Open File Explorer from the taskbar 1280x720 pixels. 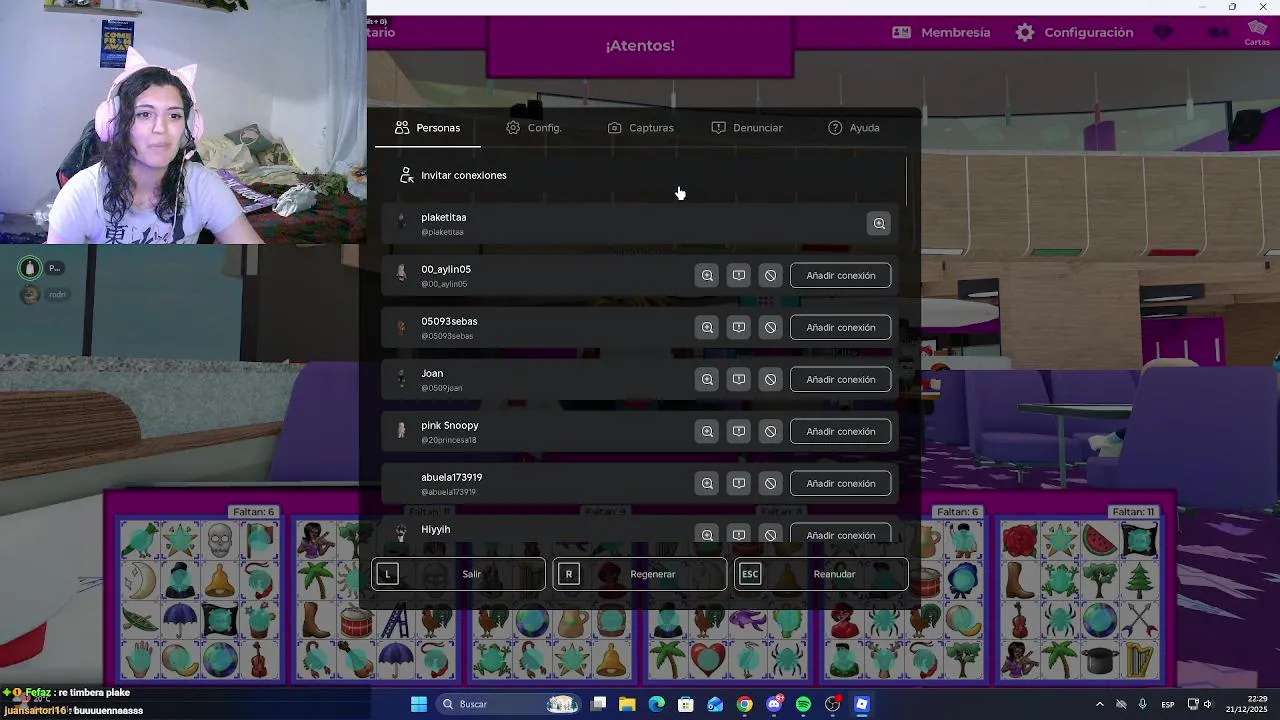pyautogui.click(x=627, y=704)
